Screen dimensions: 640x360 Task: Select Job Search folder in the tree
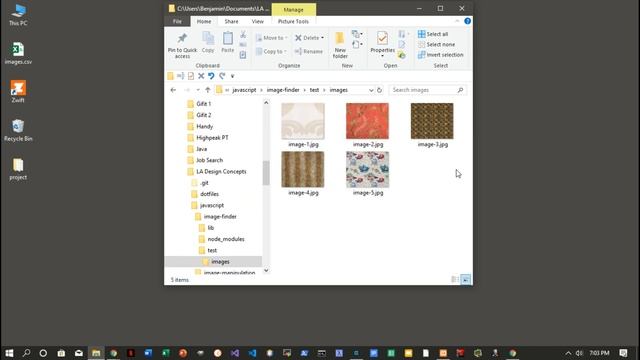(209, 160)
